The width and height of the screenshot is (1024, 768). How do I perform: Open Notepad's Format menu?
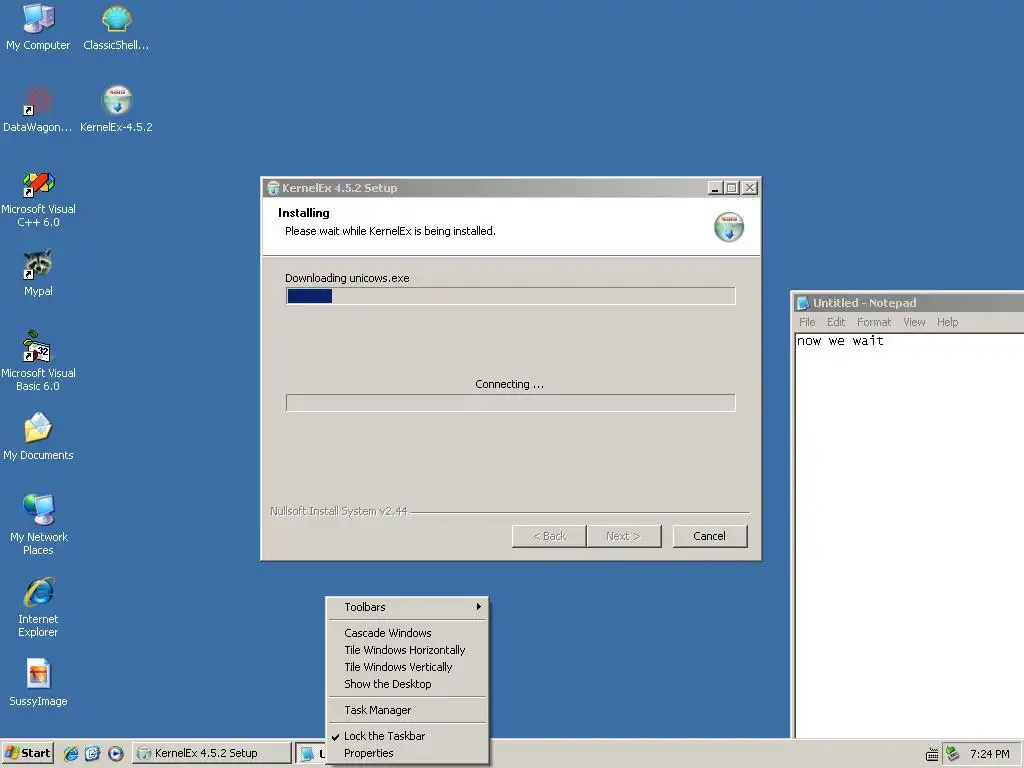[874, 322]
